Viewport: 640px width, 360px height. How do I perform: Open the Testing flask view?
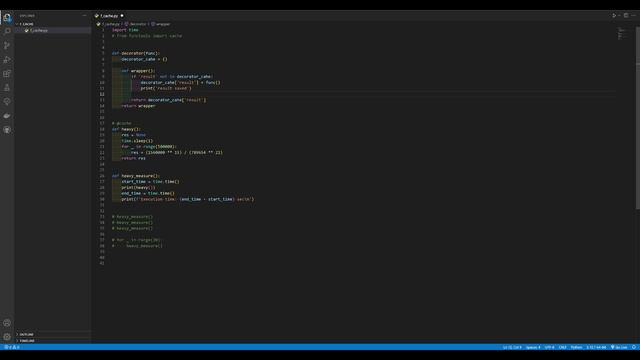[7, 88]
